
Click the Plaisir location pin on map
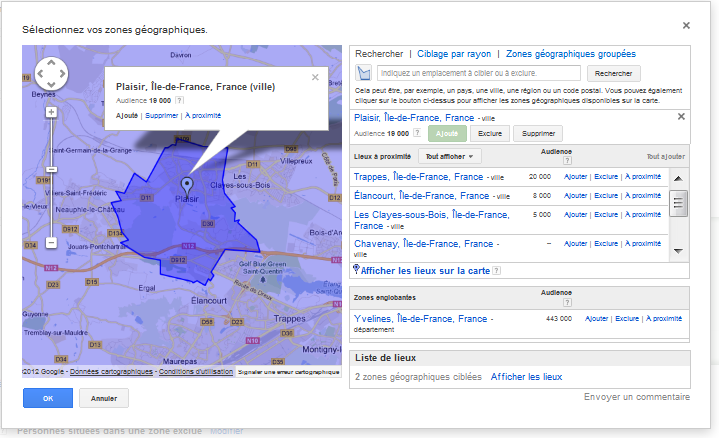[x=187, y=186]
